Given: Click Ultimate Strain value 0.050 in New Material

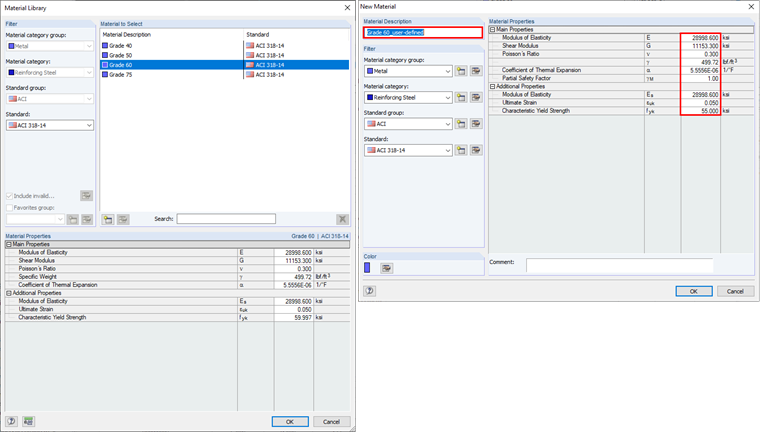Looking at the screenshot, I should (x=700, y=103).
